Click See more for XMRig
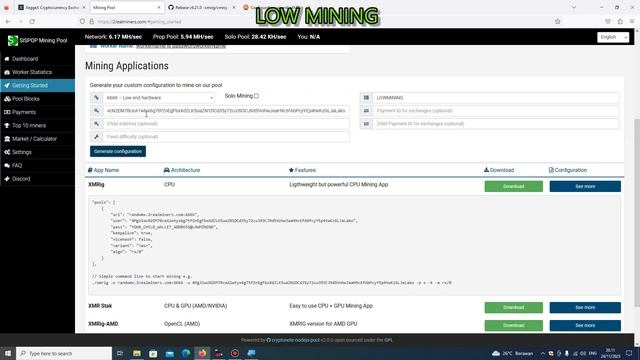The image size is (640, 360). [585, 187]
